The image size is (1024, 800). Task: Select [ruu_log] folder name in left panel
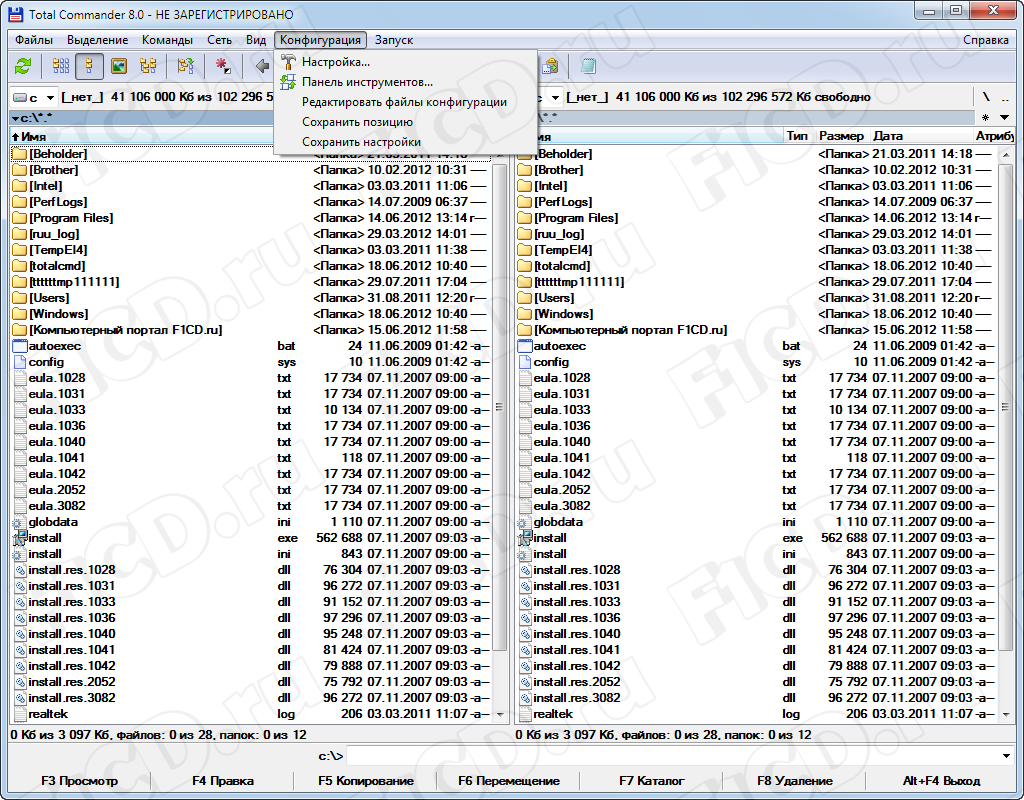pos(54,234)
